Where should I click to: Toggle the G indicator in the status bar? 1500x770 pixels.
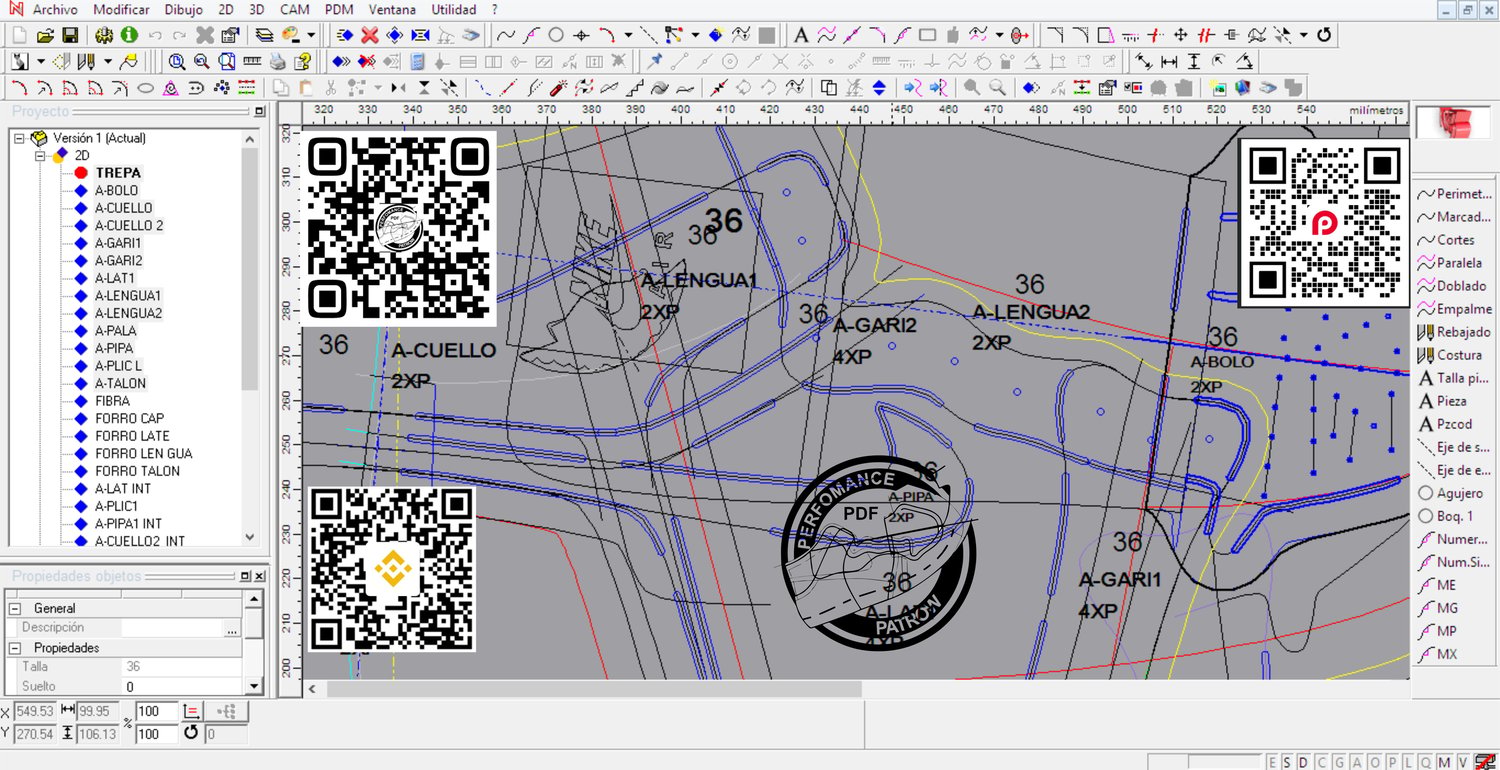click(1337, 762)
